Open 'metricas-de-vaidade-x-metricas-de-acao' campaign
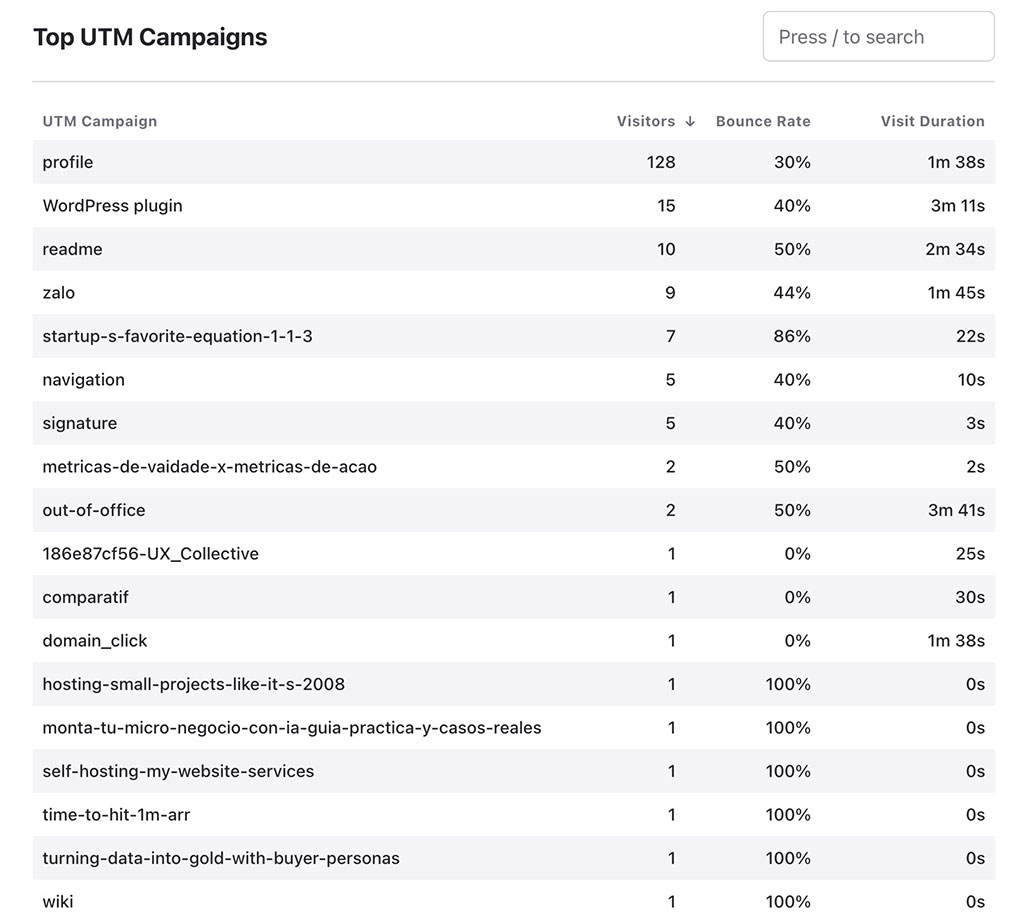 pos(209,467)
